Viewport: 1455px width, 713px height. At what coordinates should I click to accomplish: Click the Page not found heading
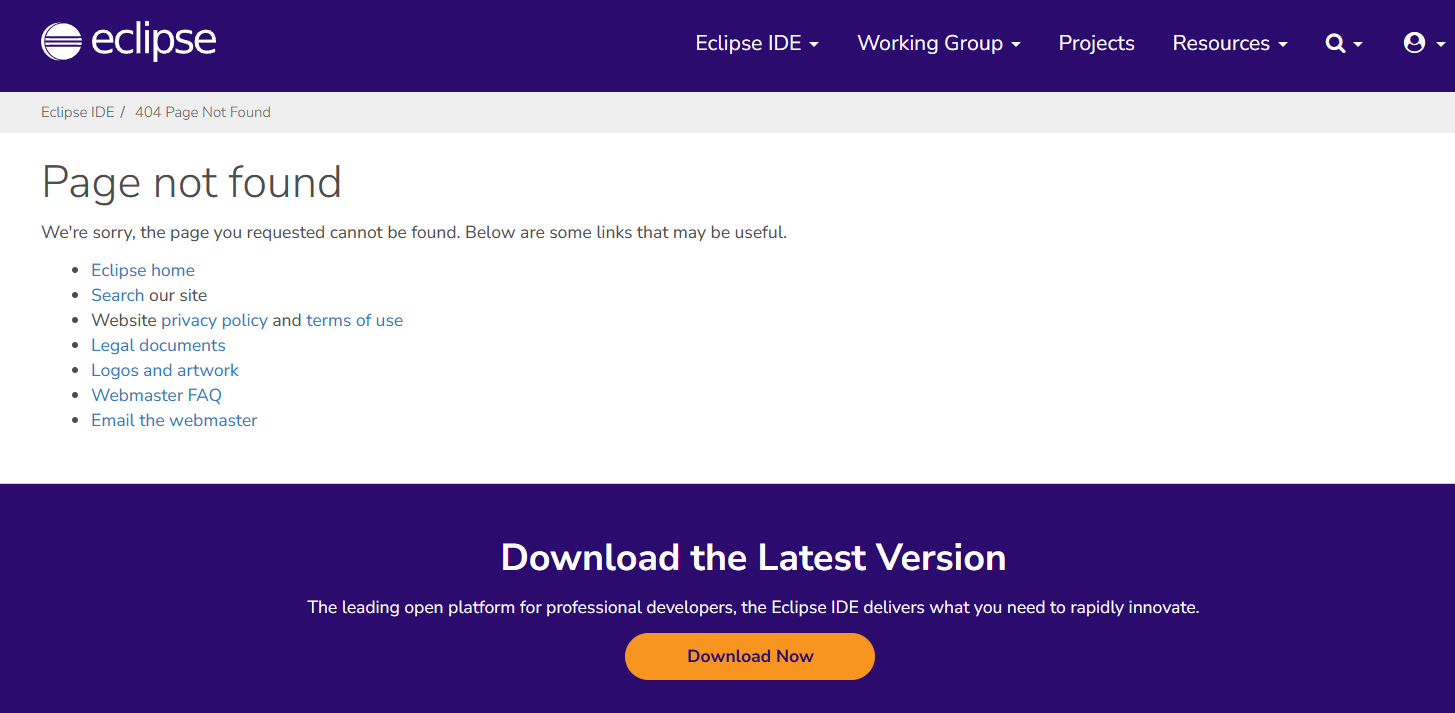click(x=192, y=182)
